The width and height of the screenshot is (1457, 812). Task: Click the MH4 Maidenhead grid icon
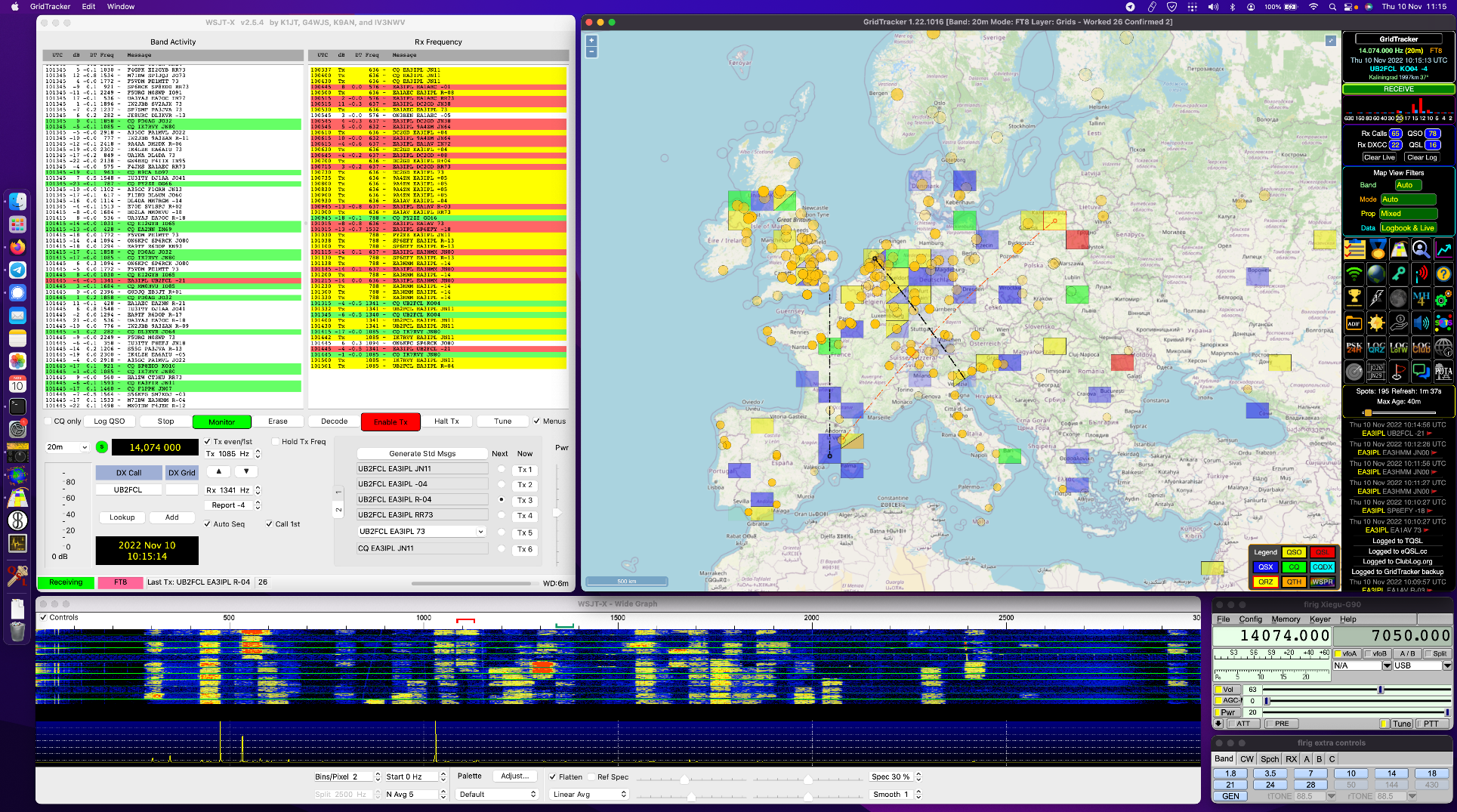pyautogui.click(x=1421, y=298)
